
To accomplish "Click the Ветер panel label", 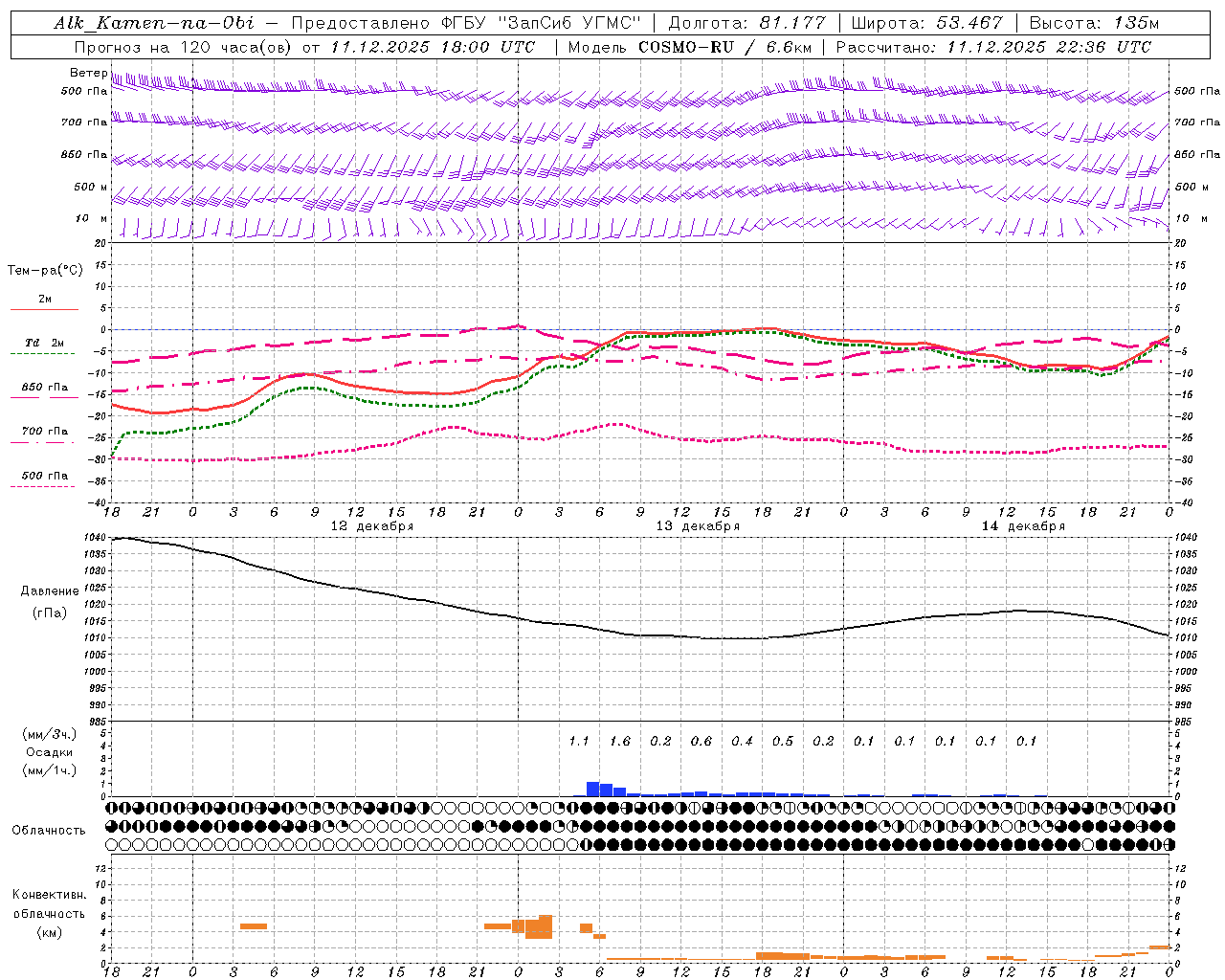I will point(88,73).
